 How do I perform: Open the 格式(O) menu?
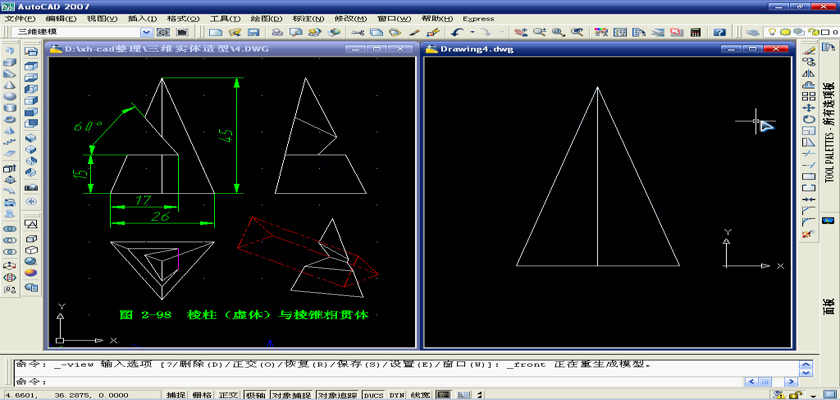184,19
